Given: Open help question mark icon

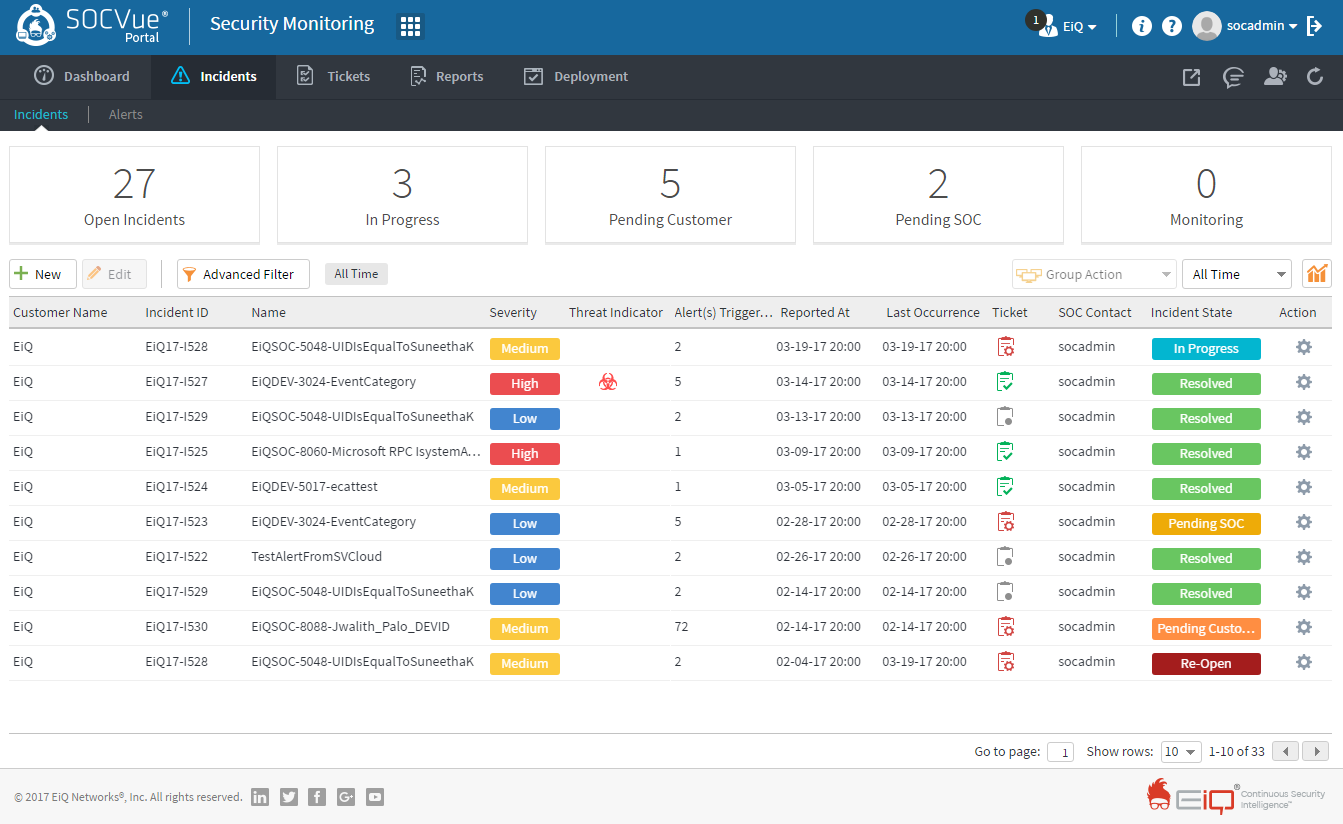Looking at the screenshot, I should click(1172, 27).
